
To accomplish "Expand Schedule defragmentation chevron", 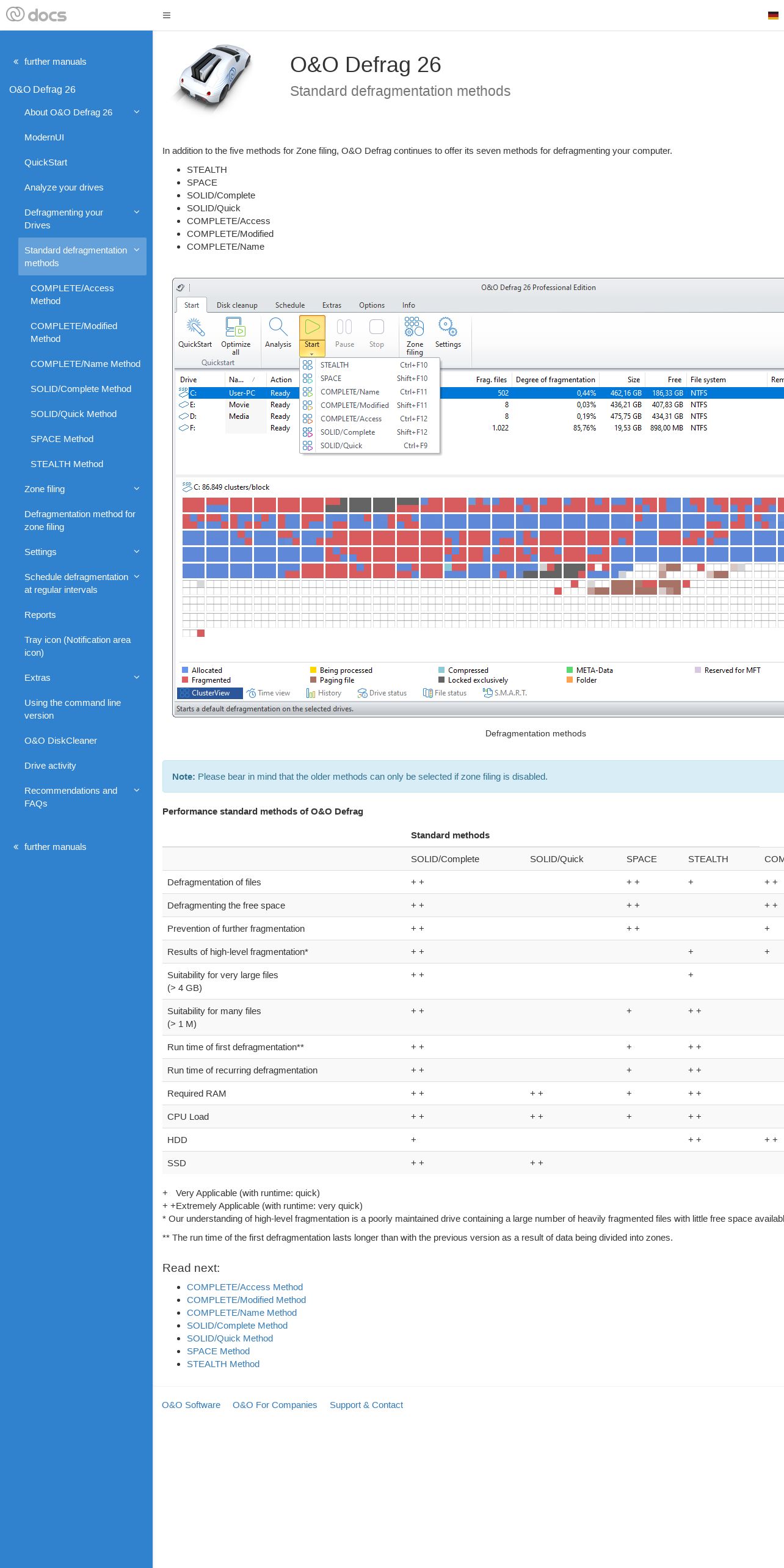I will click(137, 577).
